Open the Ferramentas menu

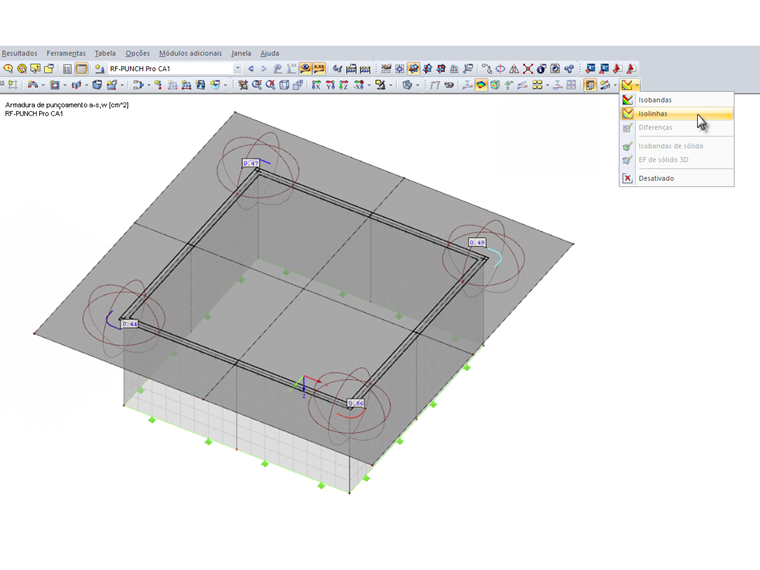(x=66, y=53)
